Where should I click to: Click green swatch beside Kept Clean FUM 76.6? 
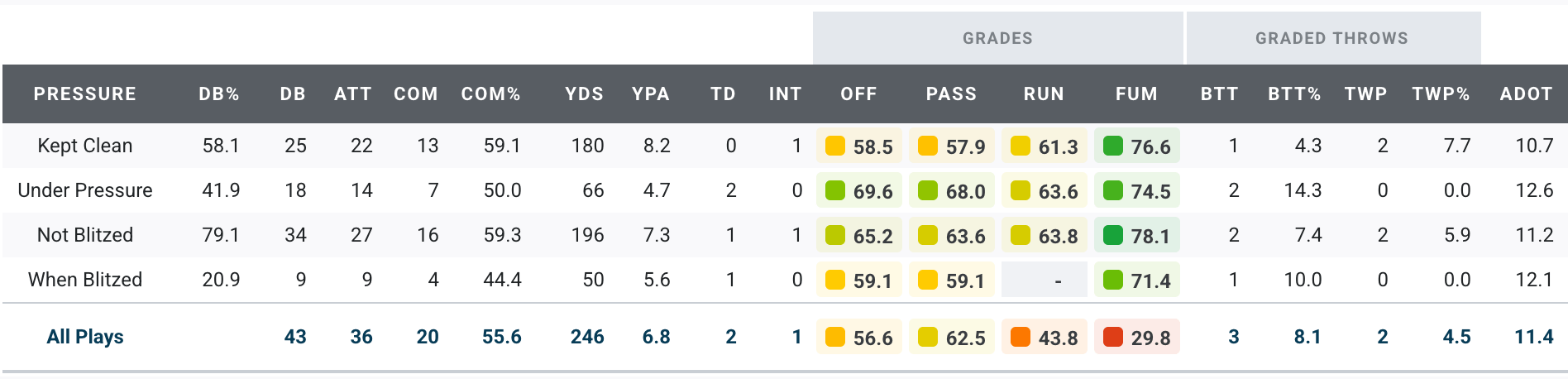click(x=1113, y=146)
